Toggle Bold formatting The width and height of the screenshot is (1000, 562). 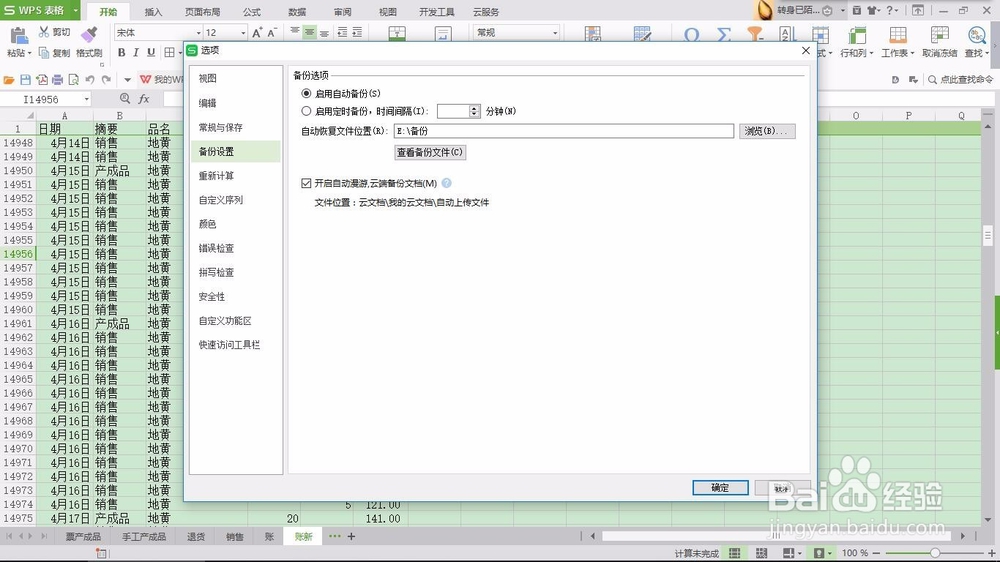121,52
